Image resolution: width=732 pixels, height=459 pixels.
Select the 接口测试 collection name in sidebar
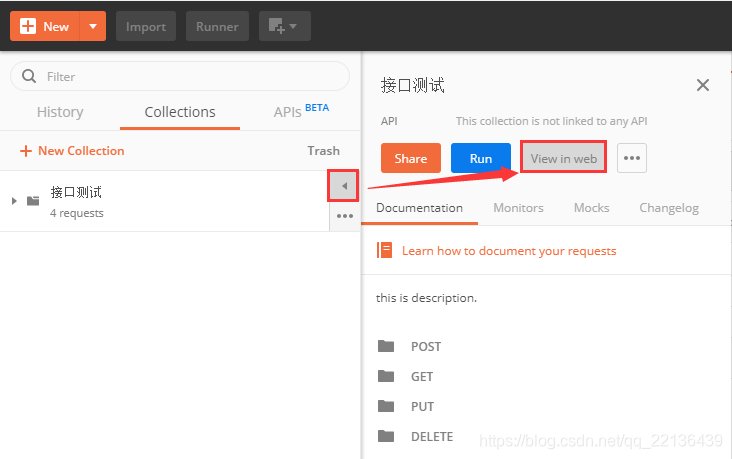(76, 192)
